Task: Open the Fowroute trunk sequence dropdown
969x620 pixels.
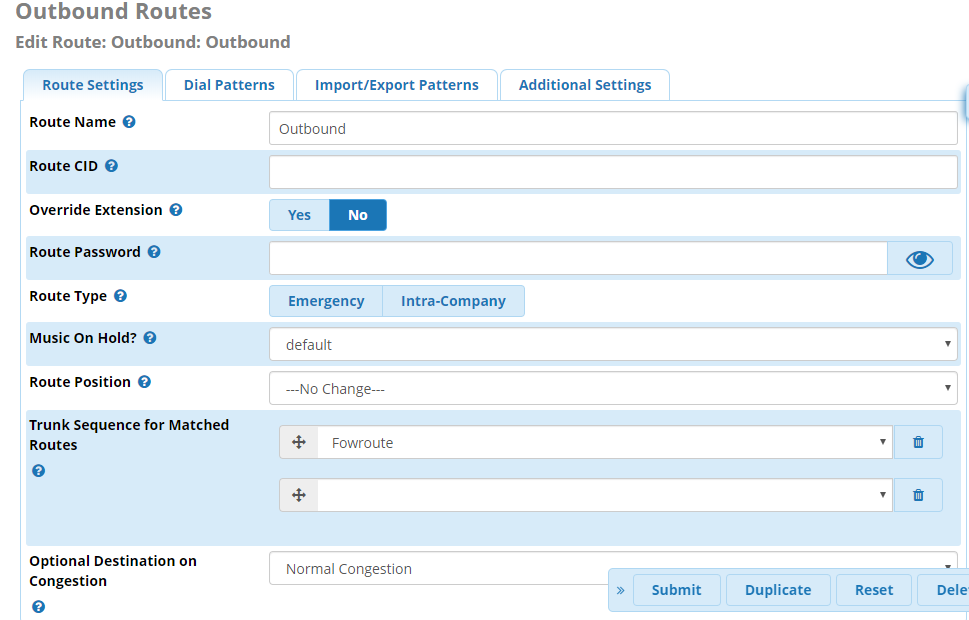Action: tap(604, 442)
